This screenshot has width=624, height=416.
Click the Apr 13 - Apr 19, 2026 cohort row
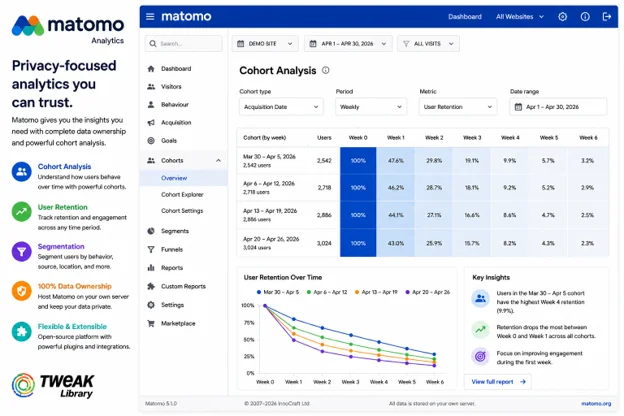423,215
